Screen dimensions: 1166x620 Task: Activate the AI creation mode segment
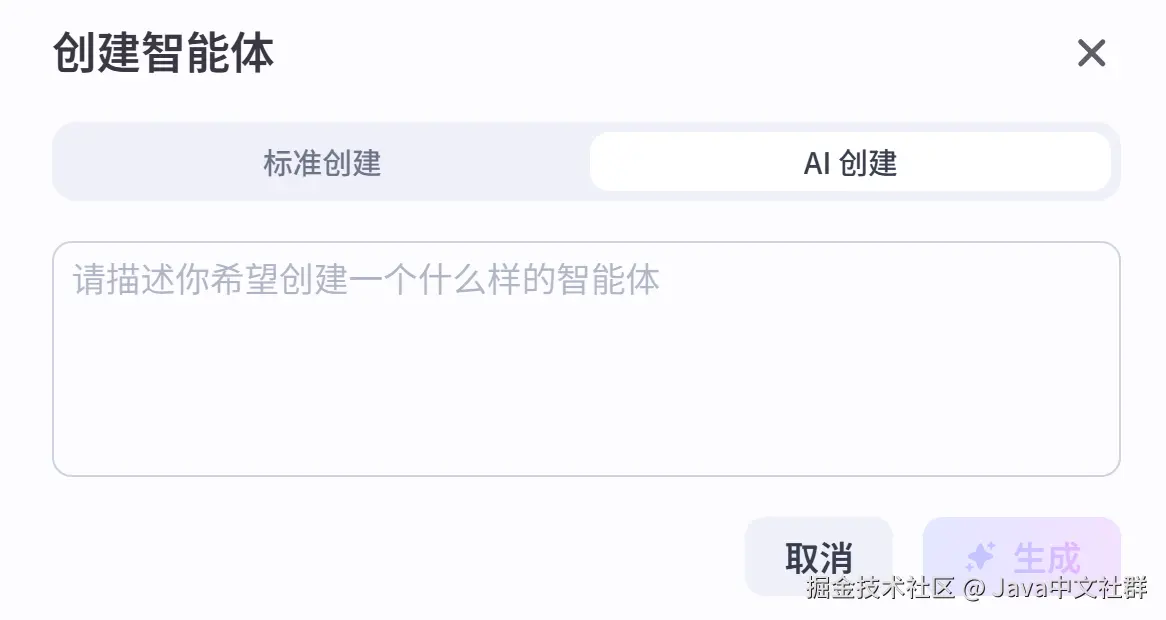tap(850, 162)
